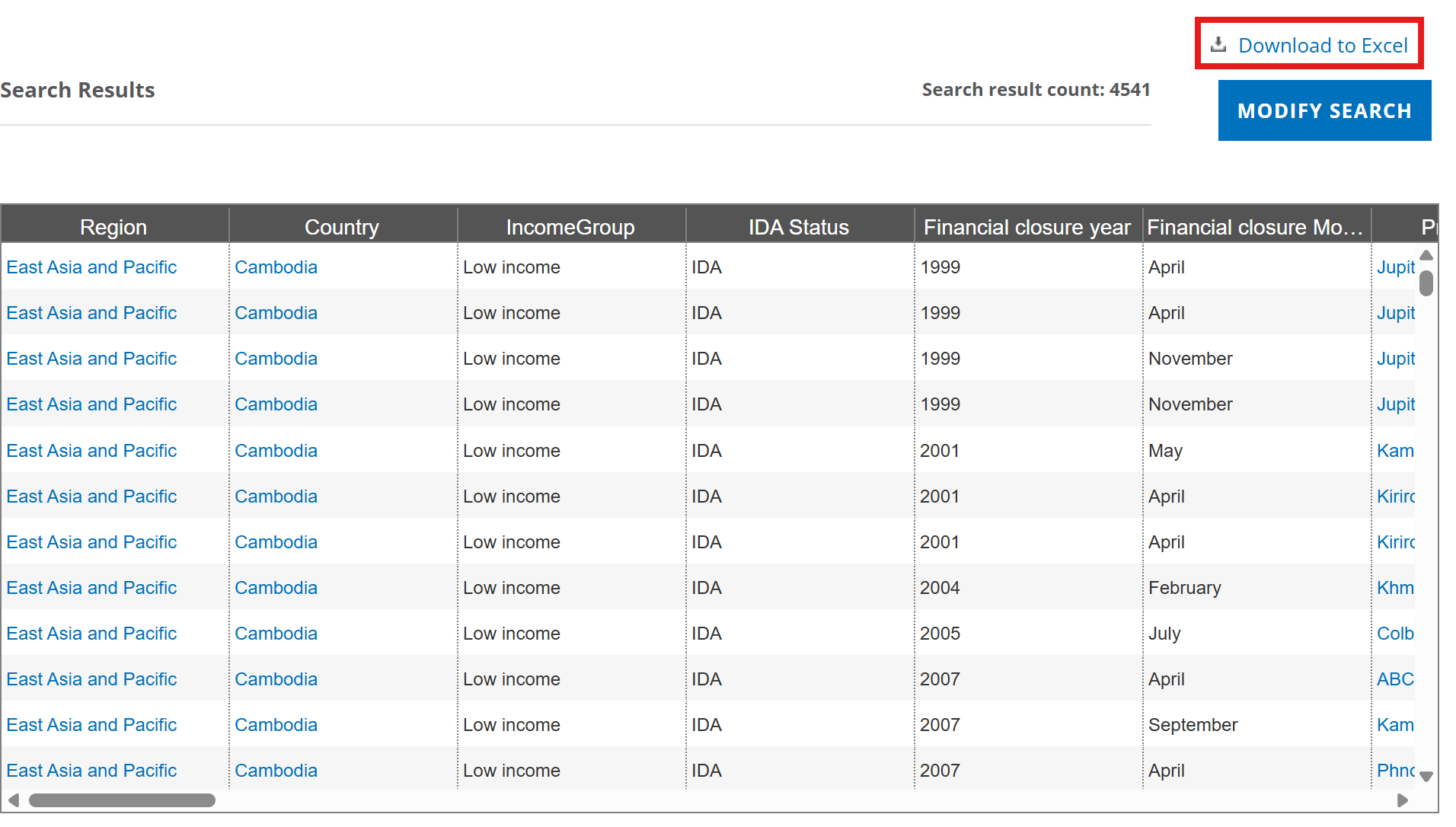
Task: Click the horizontal scrollbar thumb
Action: 122,800
